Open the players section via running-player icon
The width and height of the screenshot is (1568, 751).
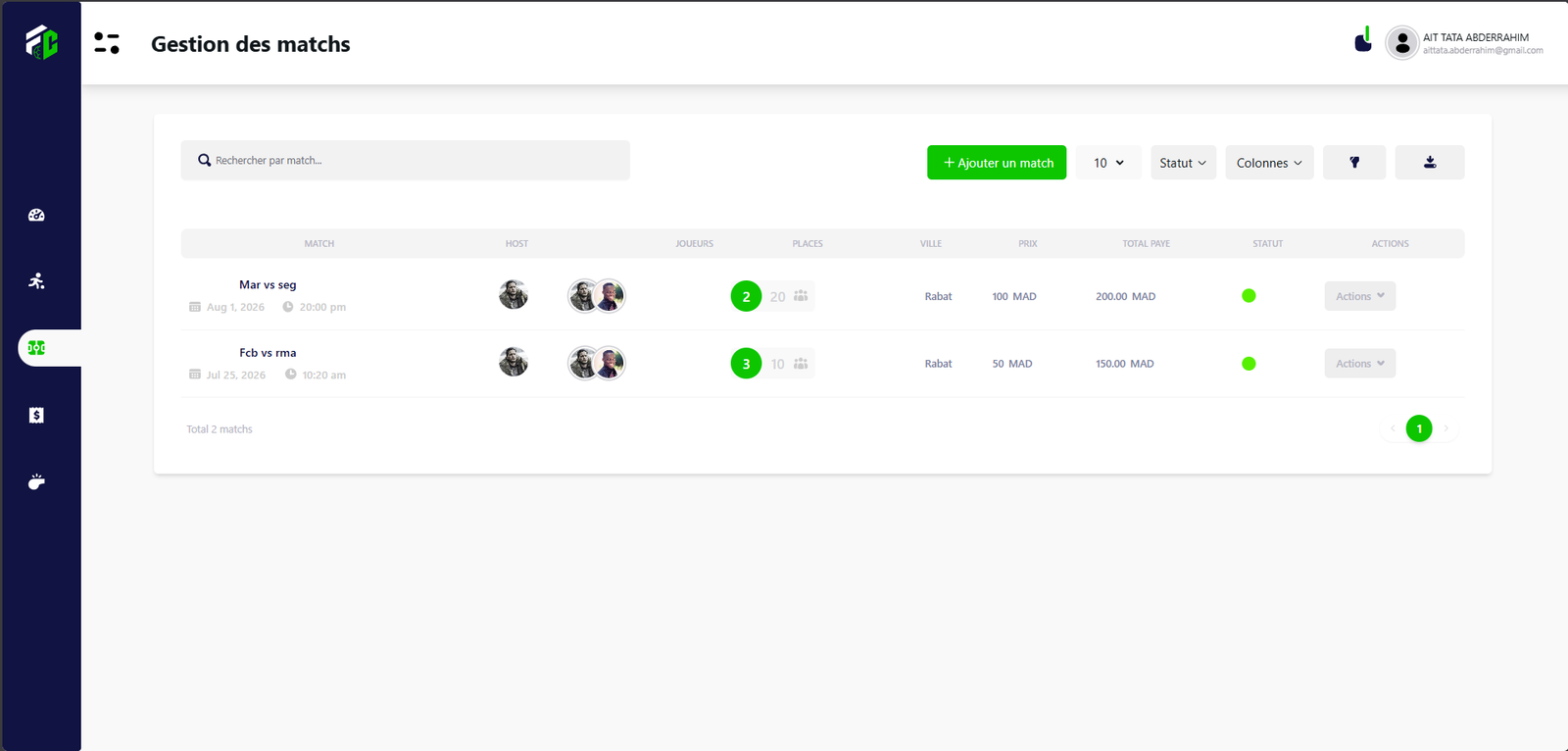[36, 281]
